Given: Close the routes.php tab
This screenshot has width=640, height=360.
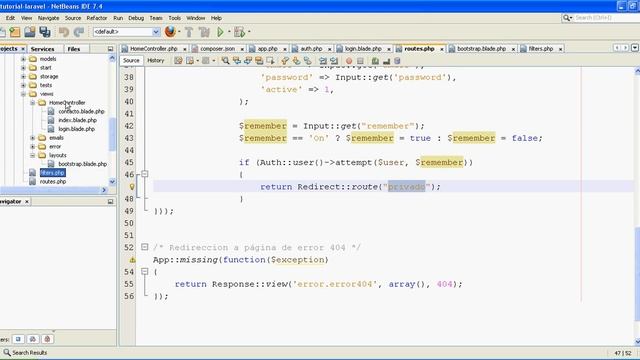Looking at the screenshot, I should point(442,49).
